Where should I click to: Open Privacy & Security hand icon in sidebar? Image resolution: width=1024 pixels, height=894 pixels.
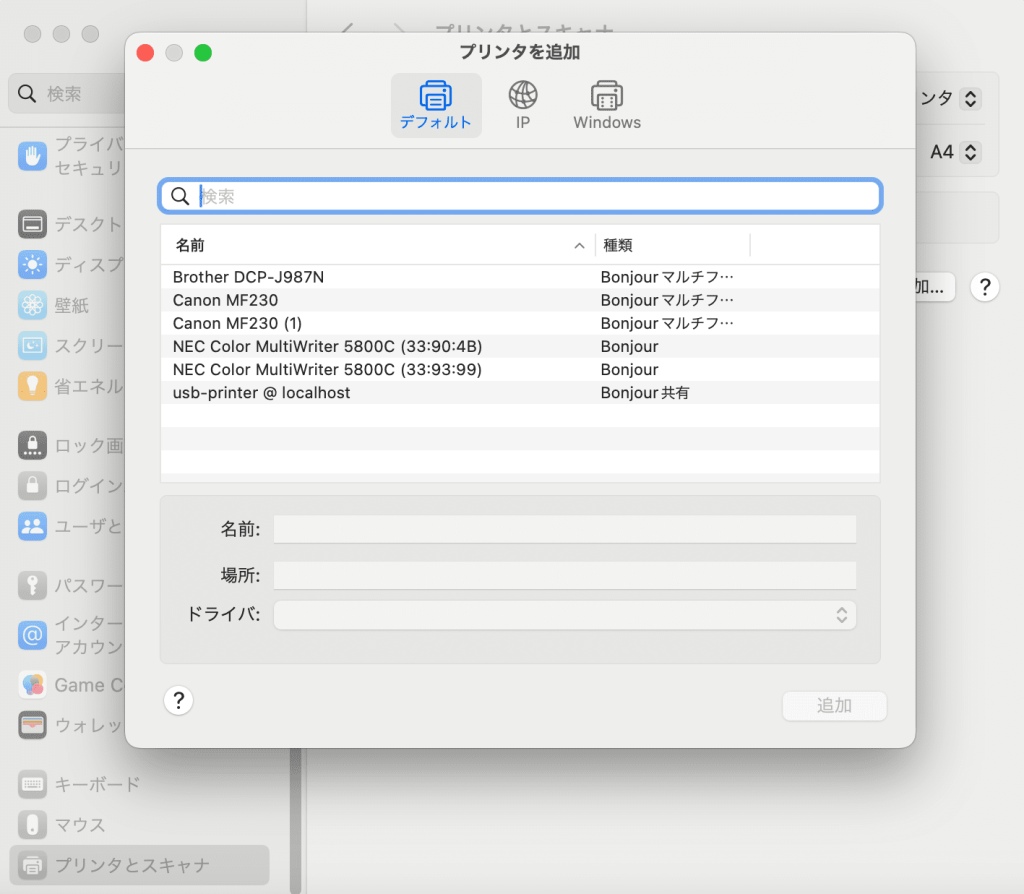click(33, 156)
